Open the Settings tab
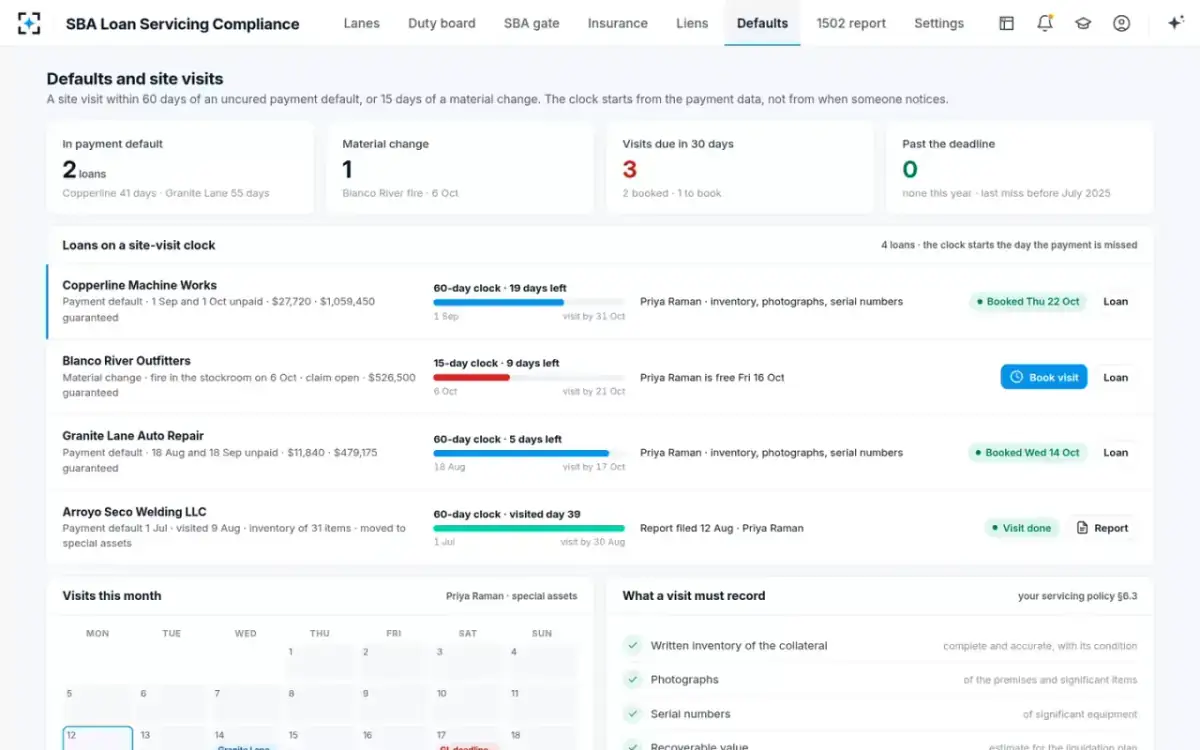 939,23
